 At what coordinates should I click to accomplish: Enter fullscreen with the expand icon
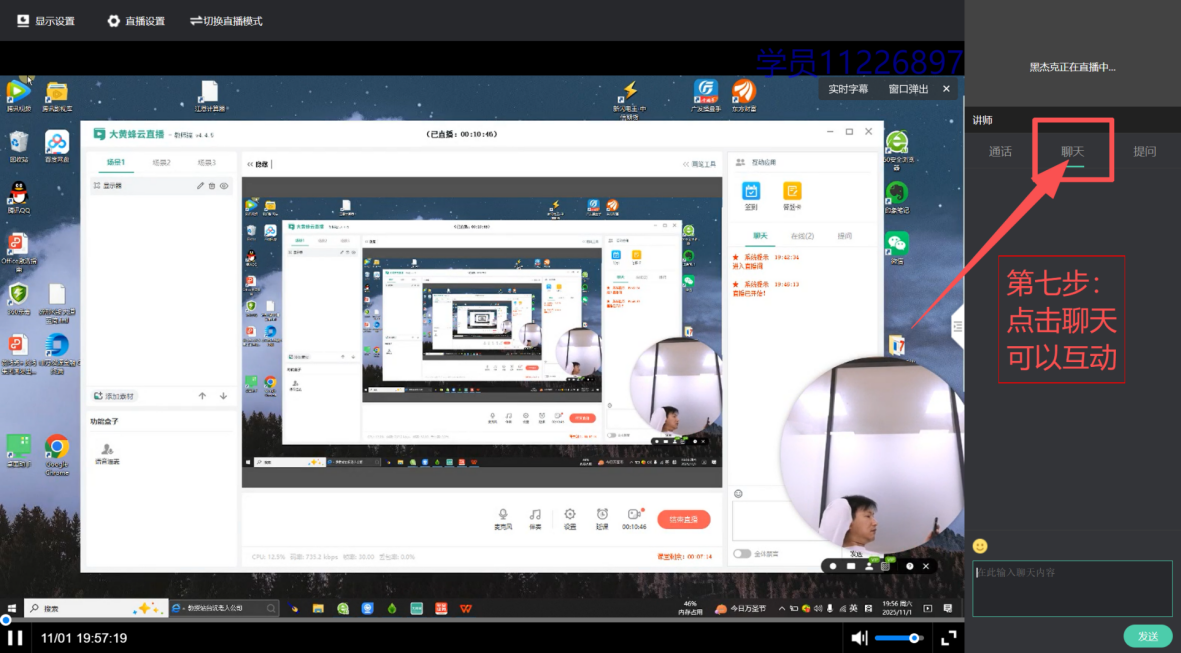coord(949,637)
